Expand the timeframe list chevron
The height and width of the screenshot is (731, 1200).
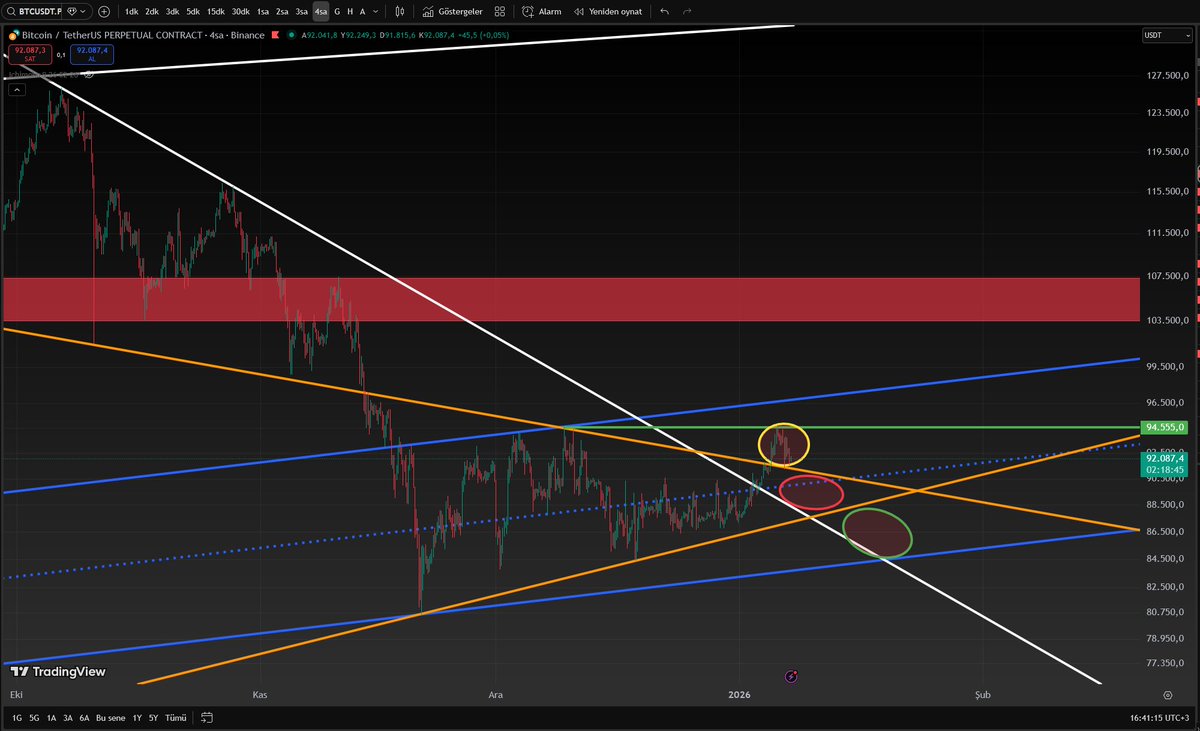(x=376, y=12)
